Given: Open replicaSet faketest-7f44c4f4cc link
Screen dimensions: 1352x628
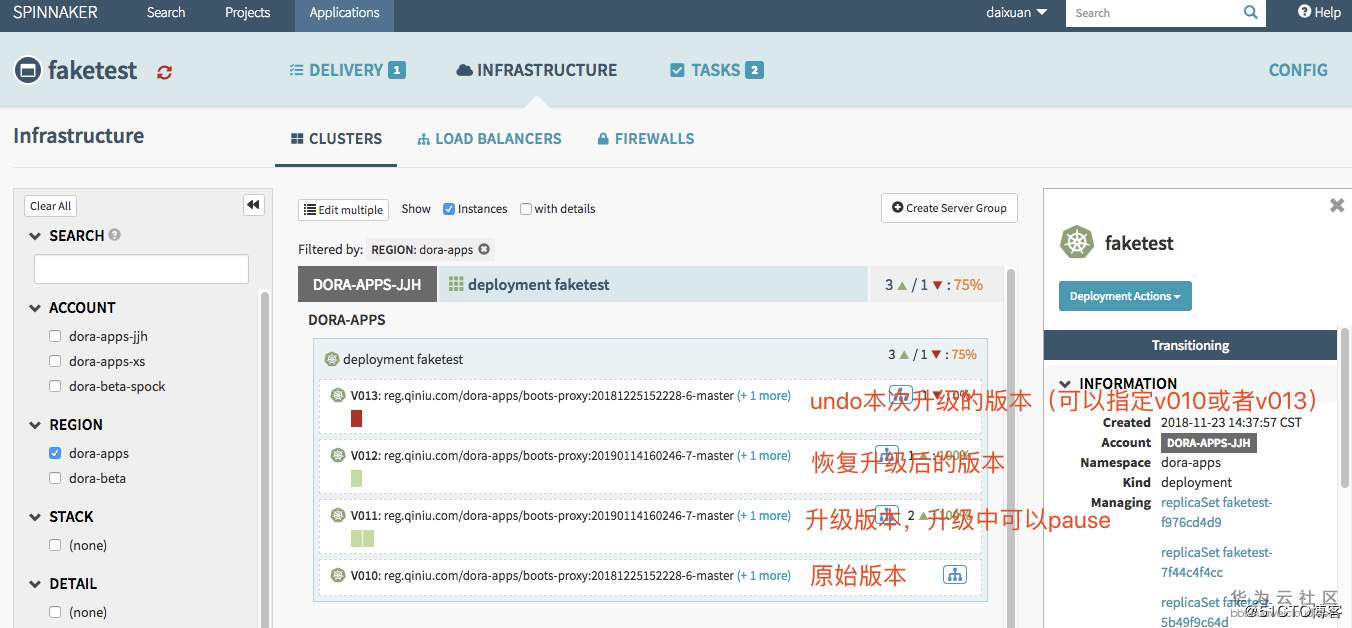Looking at the screenshot, I should coord(1216,562).
